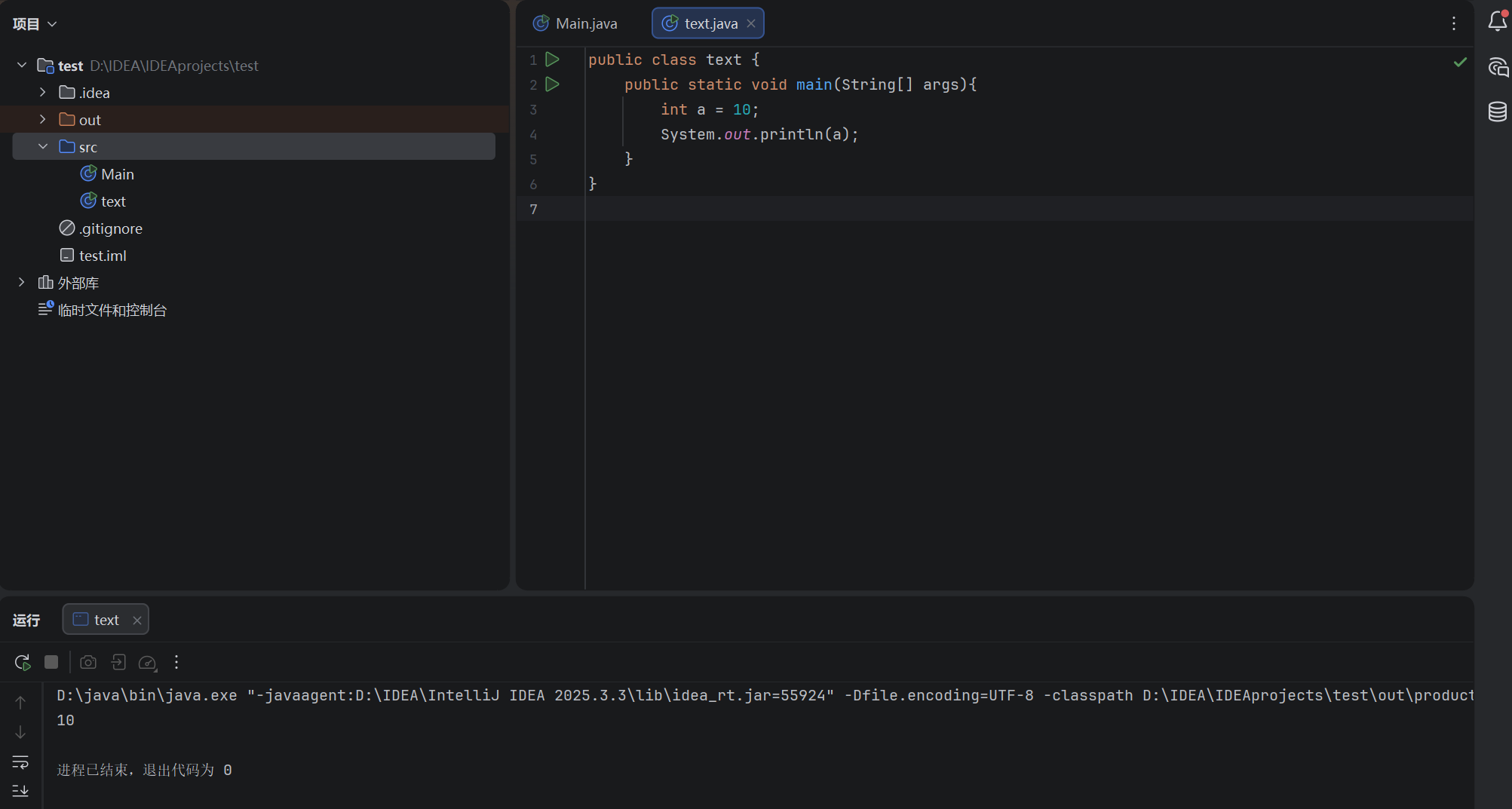Close the text run tab
This screenshot has height=809, width=1512.
[137, 621]
